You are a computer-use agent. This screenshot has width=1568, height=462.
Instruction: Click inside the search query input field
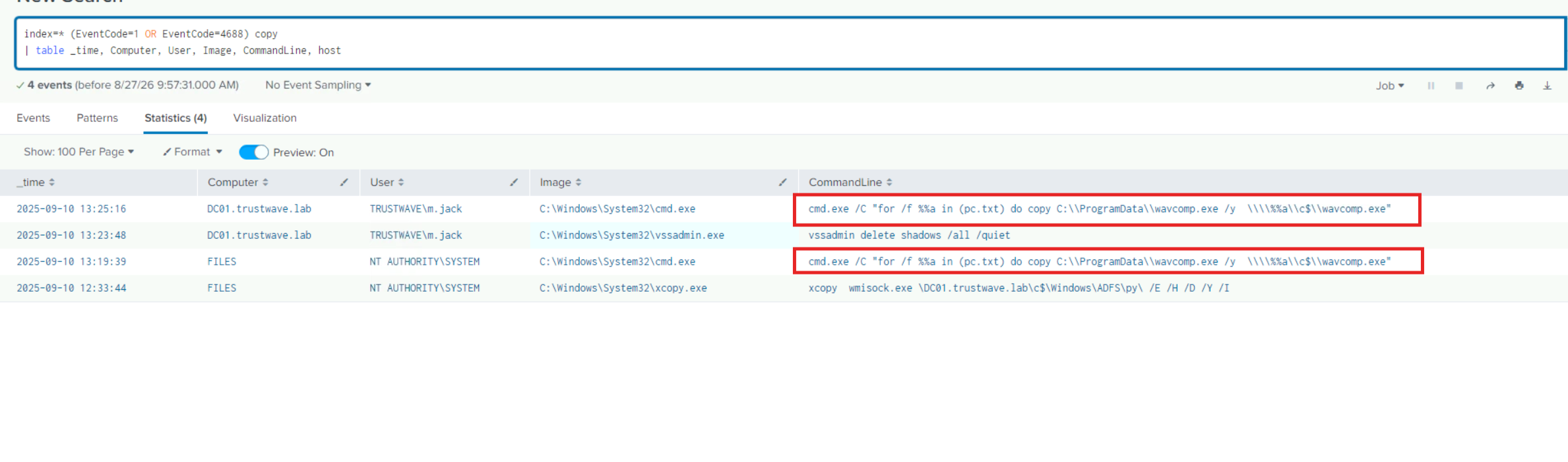[x=790, y=43]
